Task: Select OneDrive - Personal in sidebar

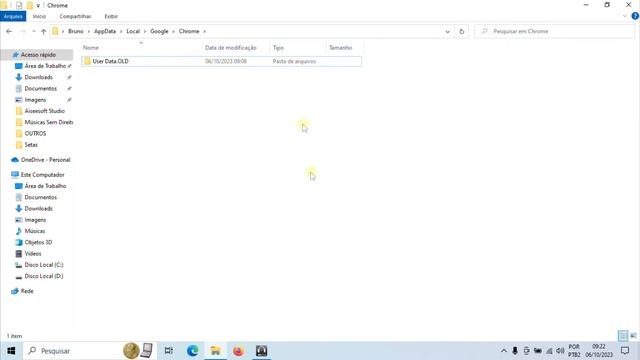Action: click(x=45, y=160)
